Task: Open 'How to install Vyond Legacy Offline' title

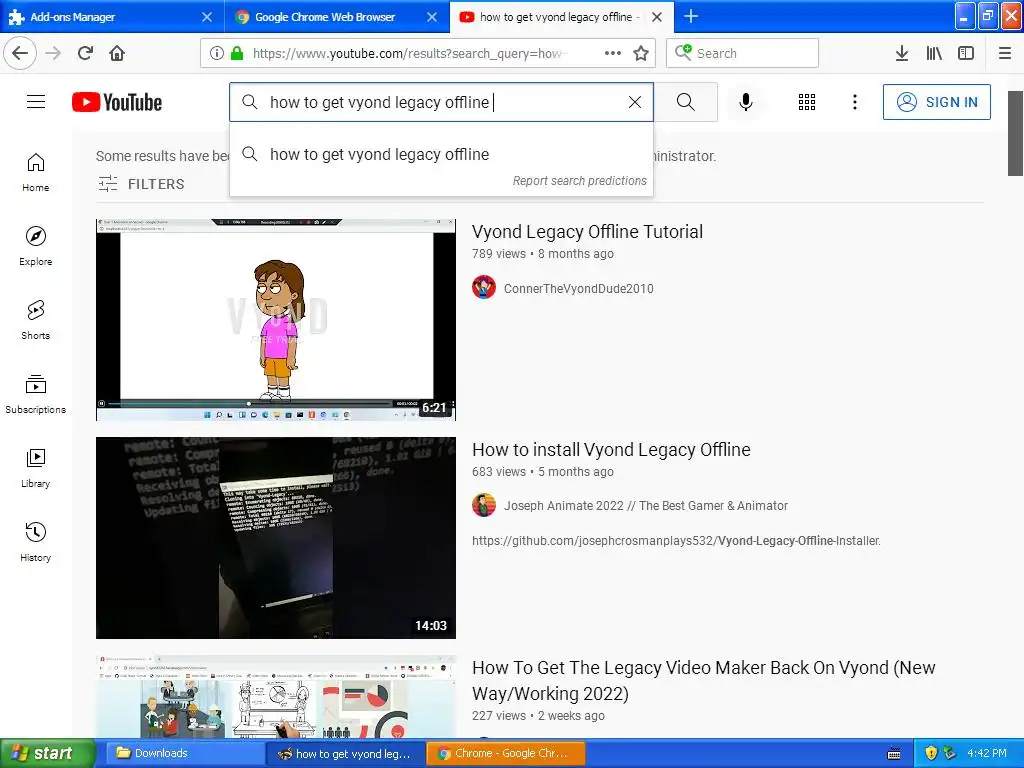Action: pyautogui.click(x=611, y=449)
